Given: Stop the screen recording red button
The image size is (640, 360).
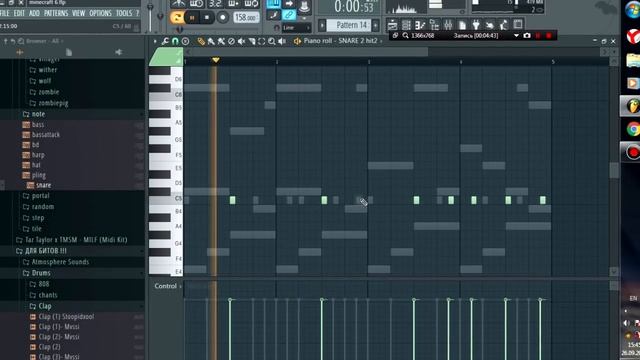Looking at the screenshot, I should point(549,36).
